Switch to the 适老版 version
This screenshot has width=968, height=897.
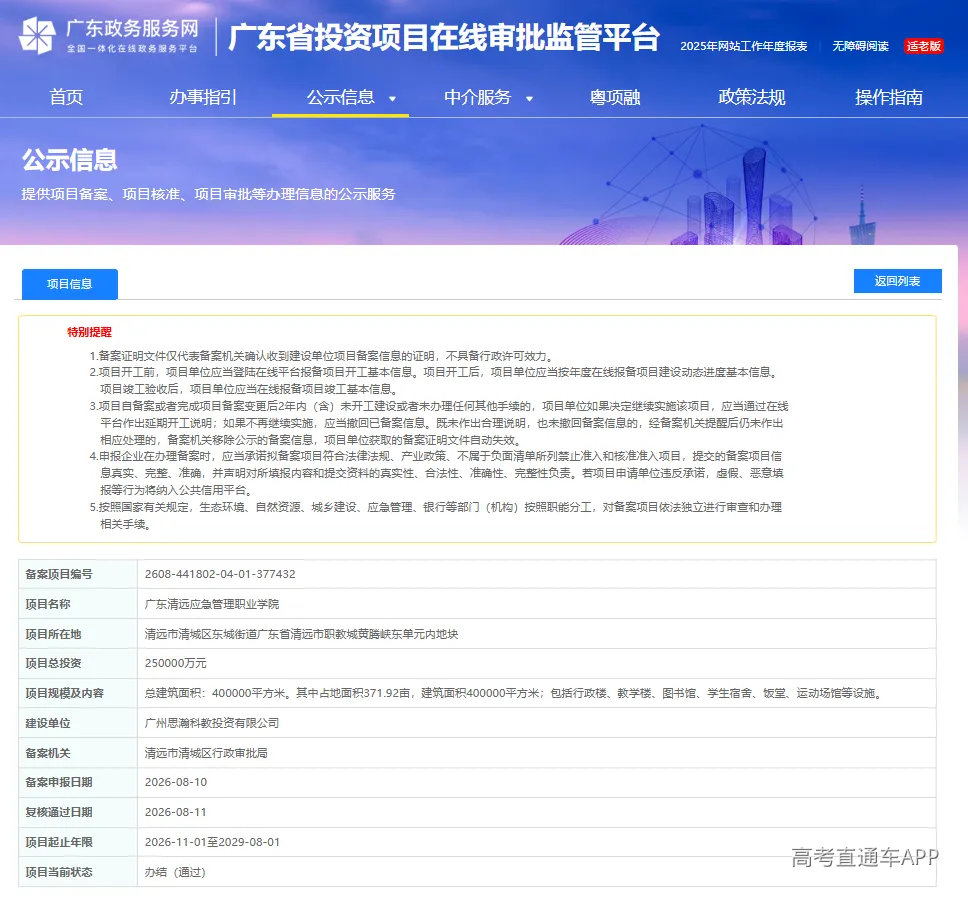(x=924, y=46)
